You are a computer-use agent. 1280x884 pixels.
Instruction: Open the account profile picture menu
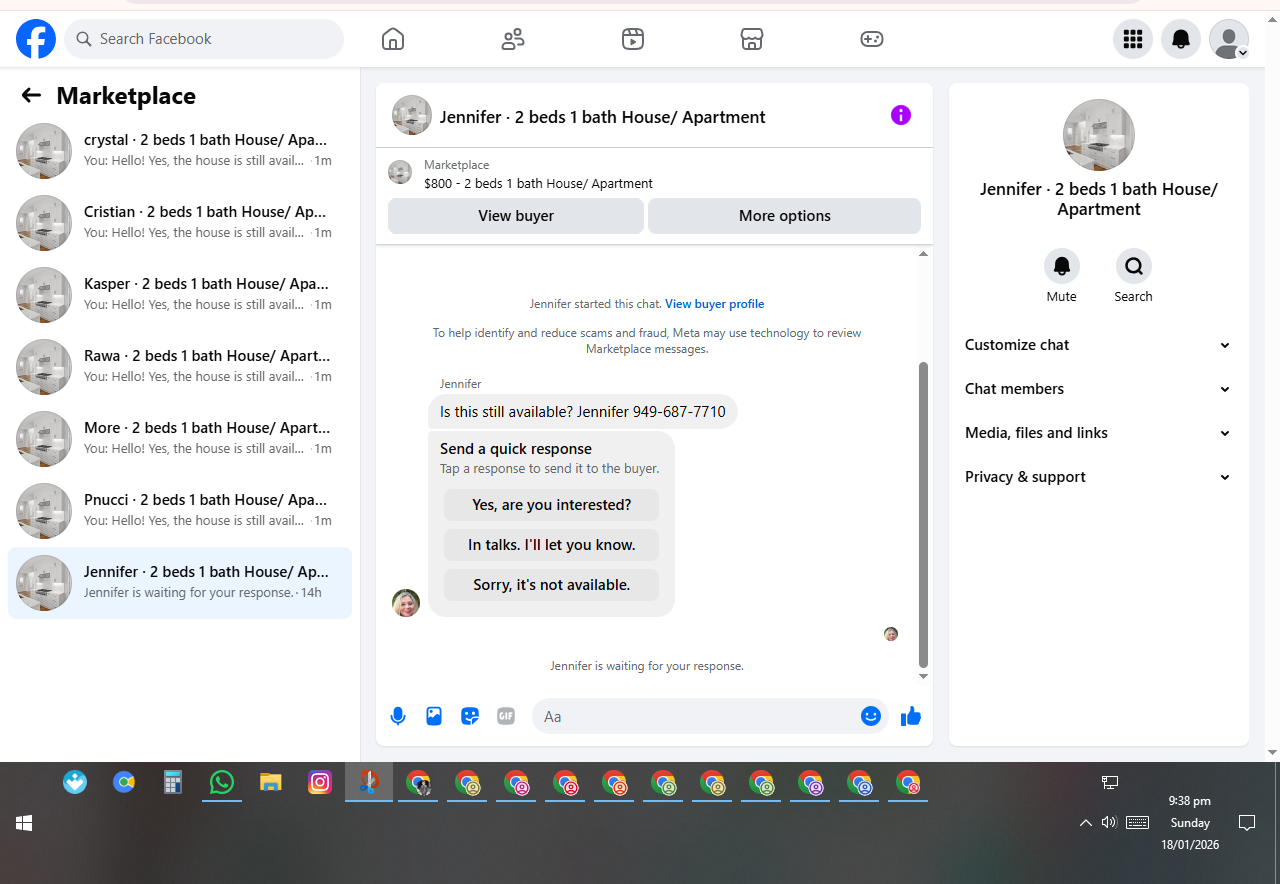(1229, 39)
